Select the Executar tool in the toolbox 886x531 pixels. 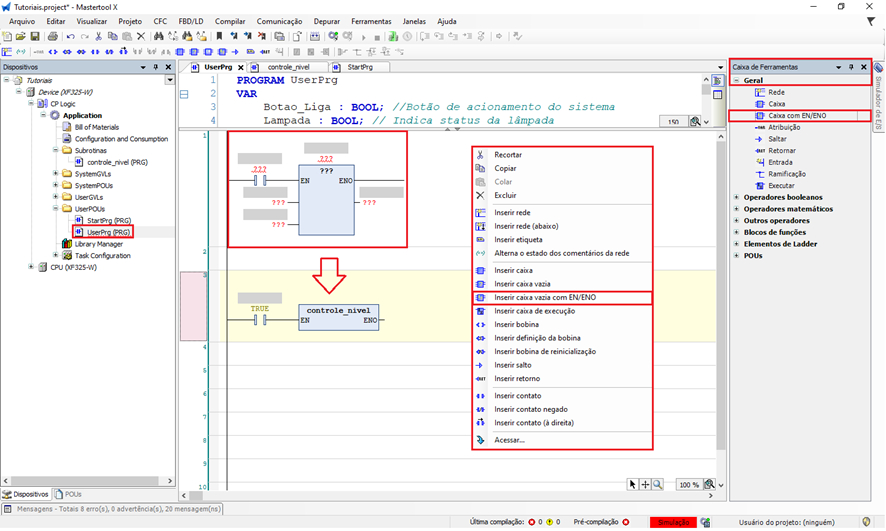782,185
